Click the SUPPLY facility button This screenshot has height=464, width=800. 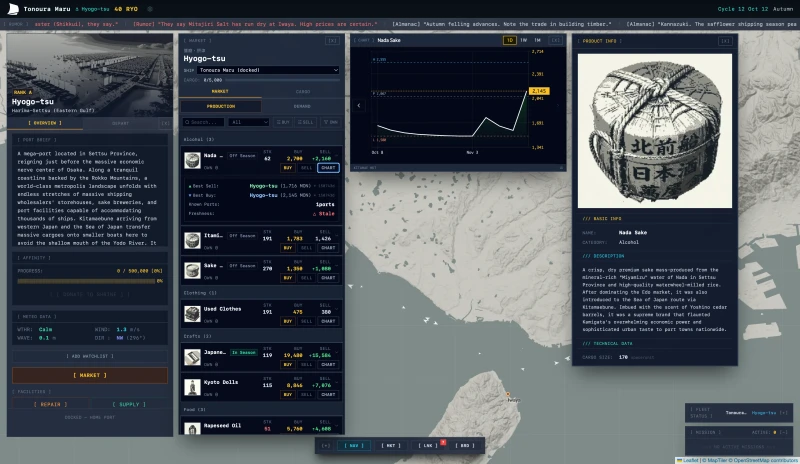129,404
